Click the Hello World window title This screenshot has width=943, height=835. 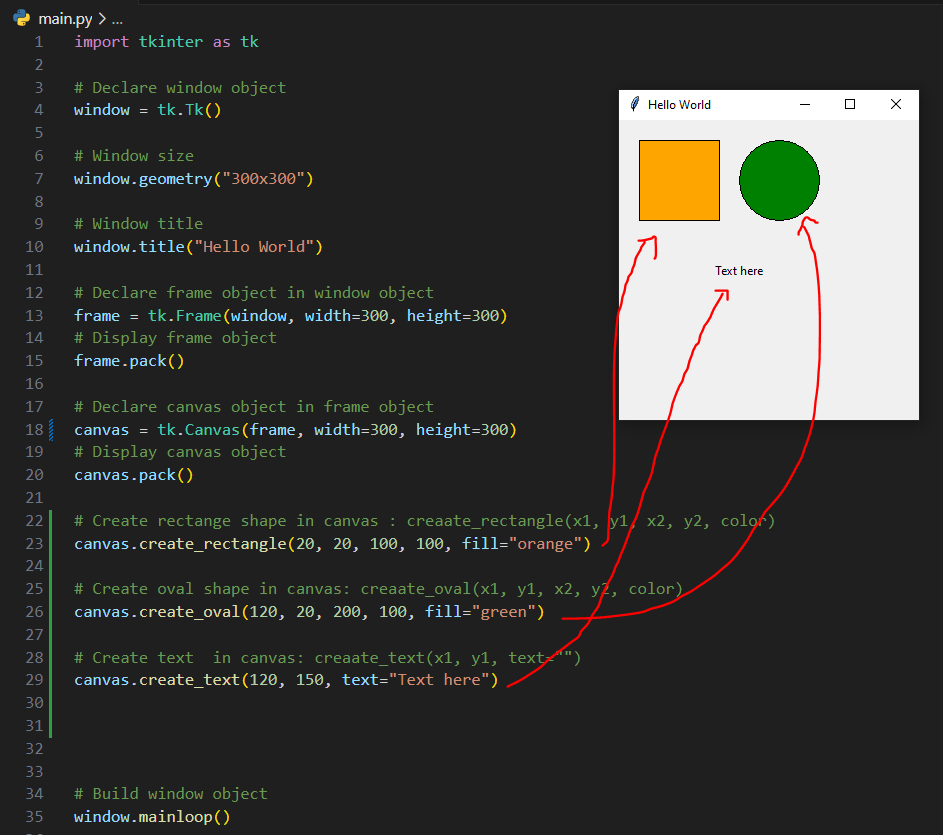679,105
